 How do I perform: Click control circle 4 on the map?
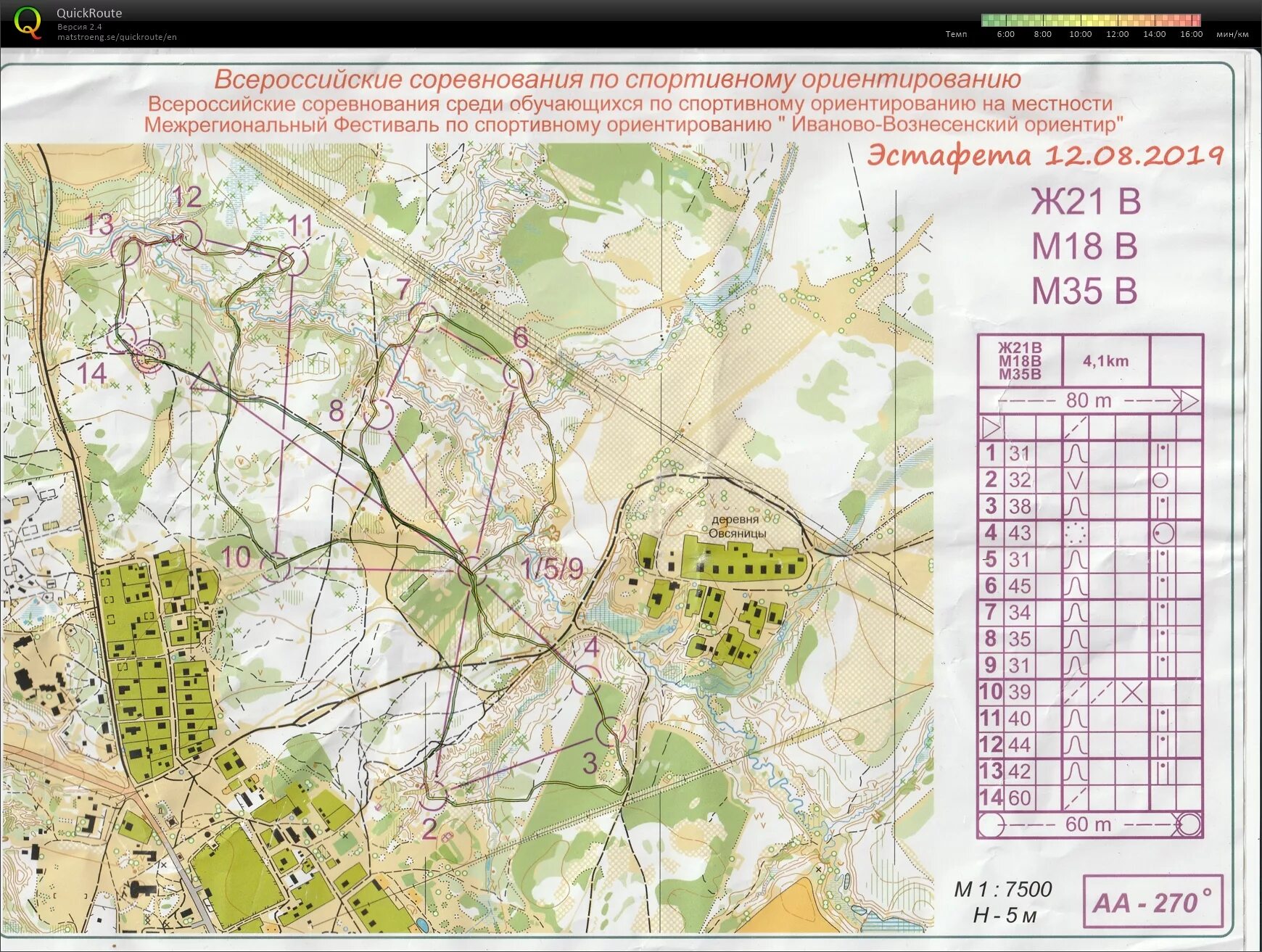[x=586, y=679]
